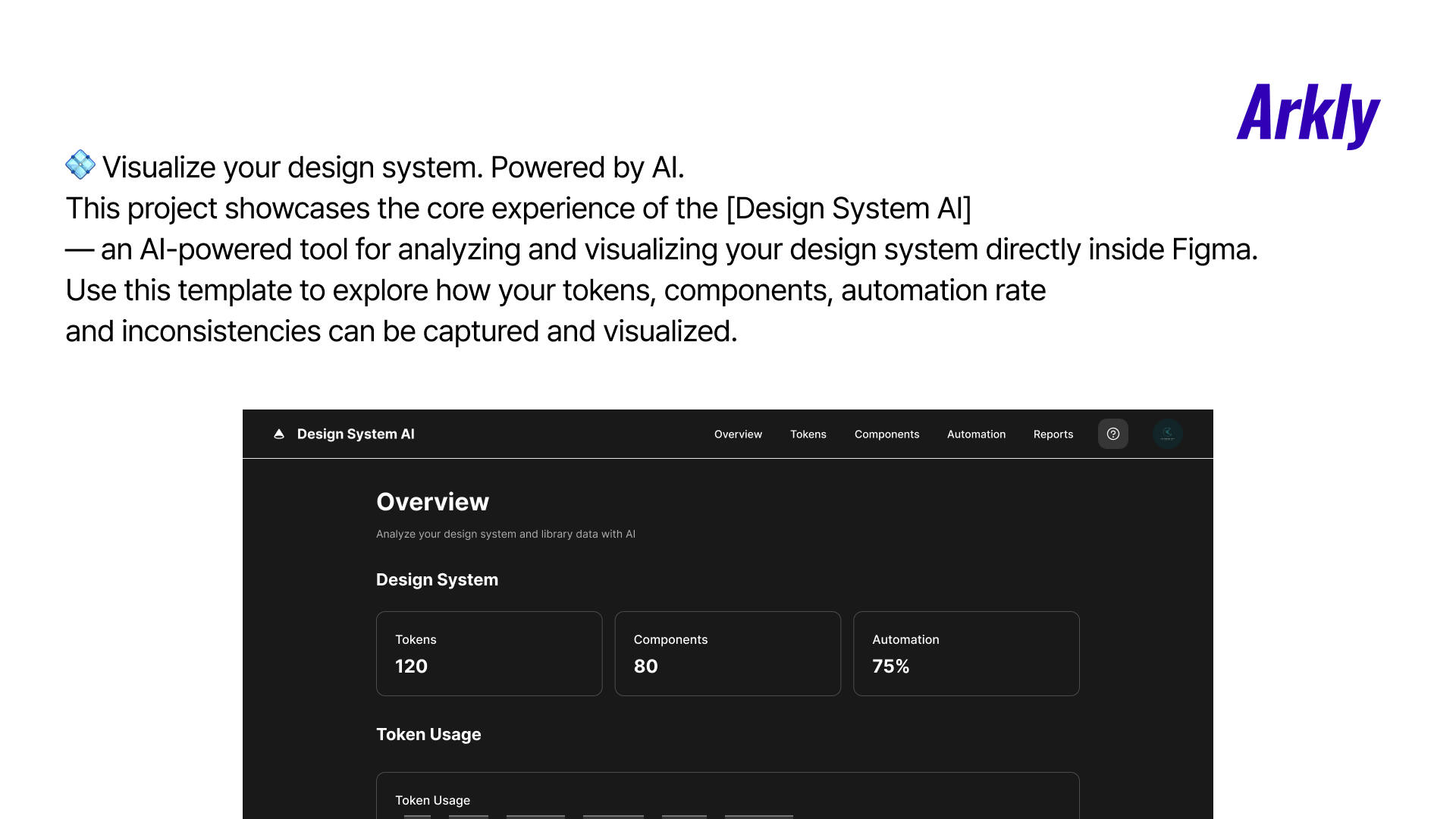
Task: Click the 'Analyze your design system' subtitle
Action: pyautogui.click(x=506, y=534)
